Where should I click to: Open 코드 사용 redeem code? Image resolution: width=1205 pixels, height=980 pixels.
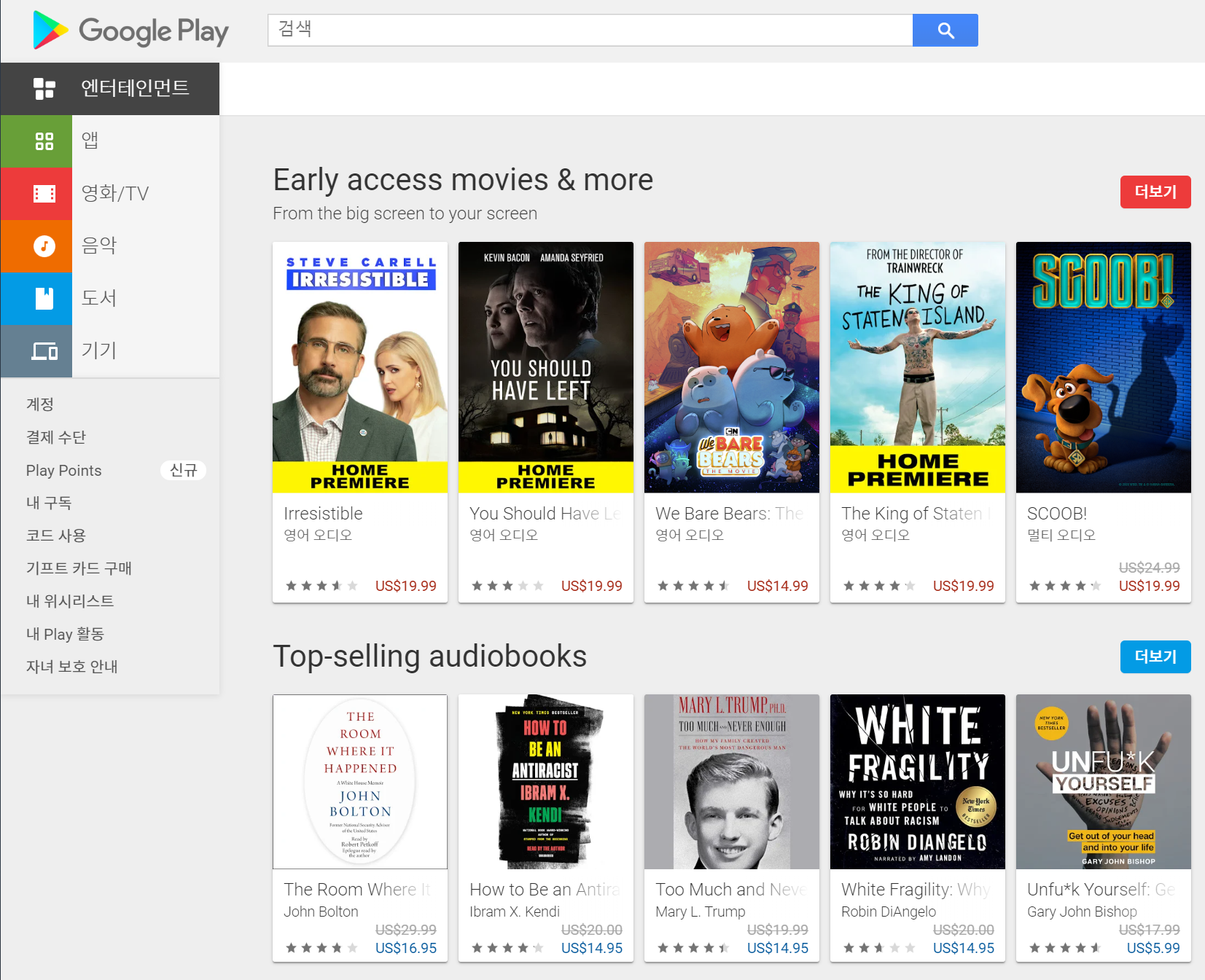click(56, 536)
